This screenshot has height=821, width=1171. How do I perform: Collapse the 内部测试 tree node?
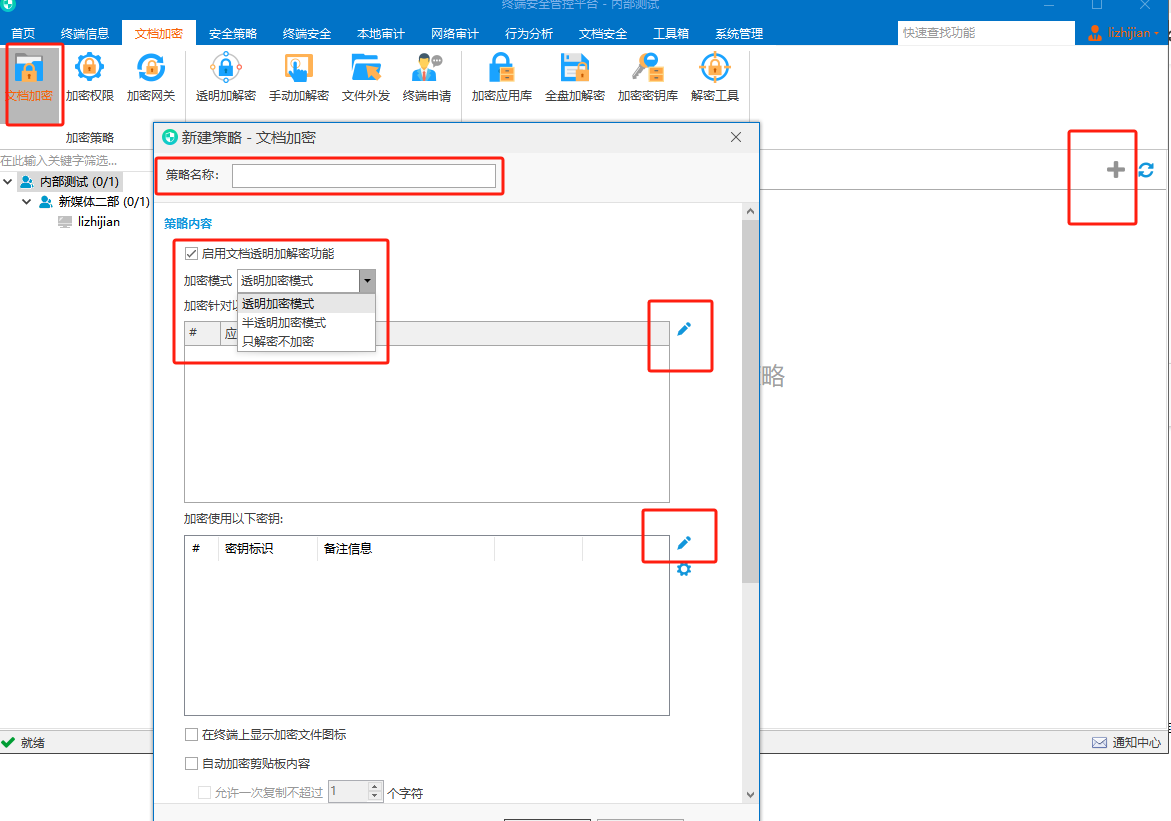point(7,182)
